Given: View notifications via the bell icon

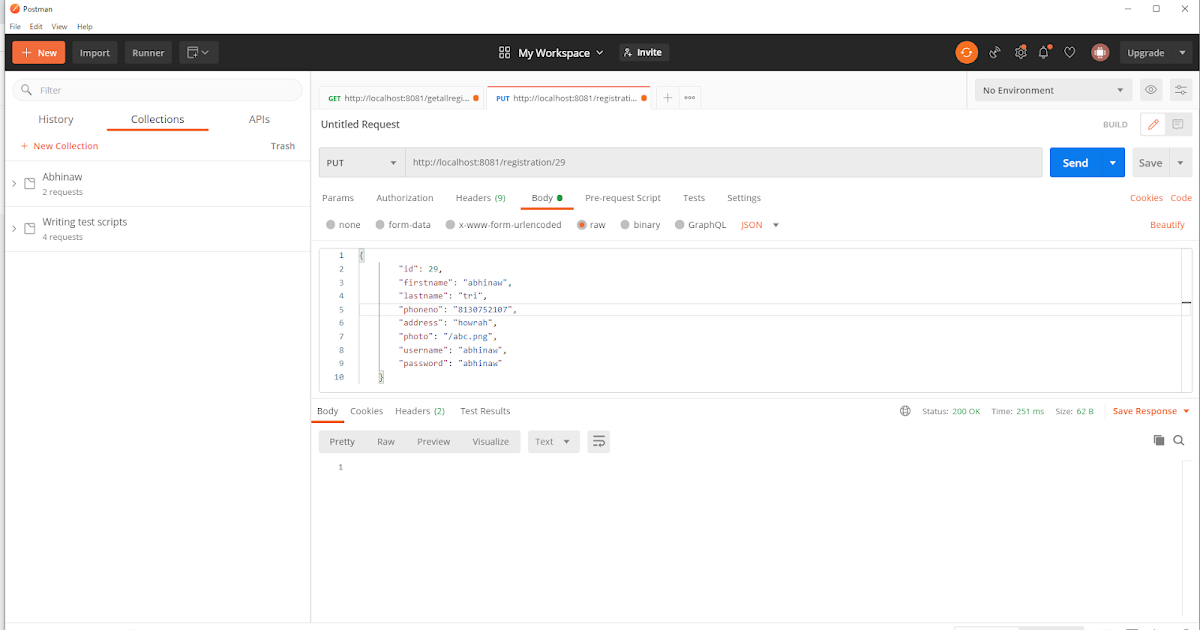Looking at the screenshot, I should (1043, 52).
